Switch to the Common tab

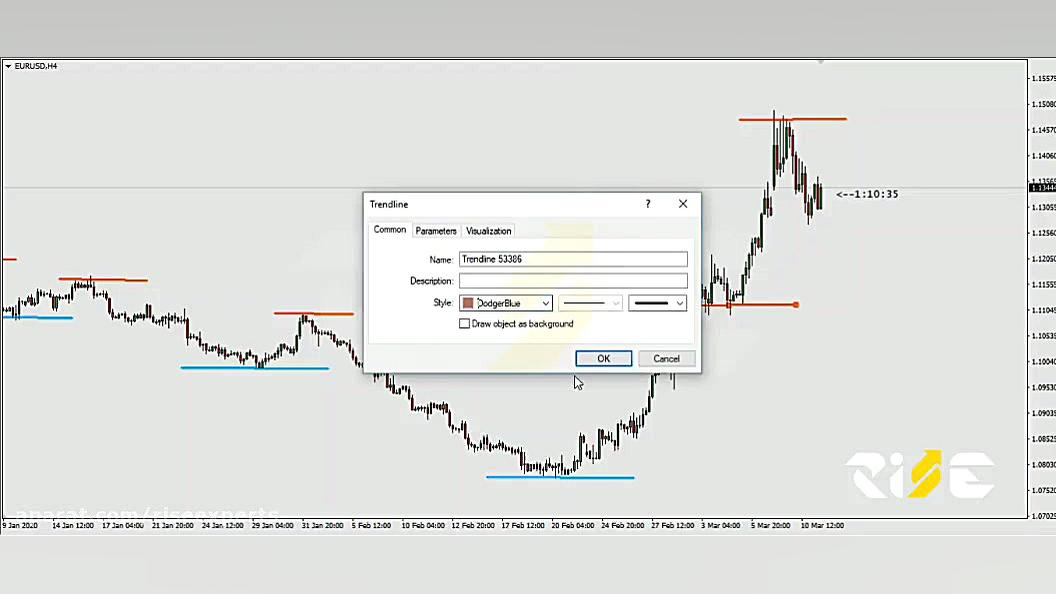[389, 230]
